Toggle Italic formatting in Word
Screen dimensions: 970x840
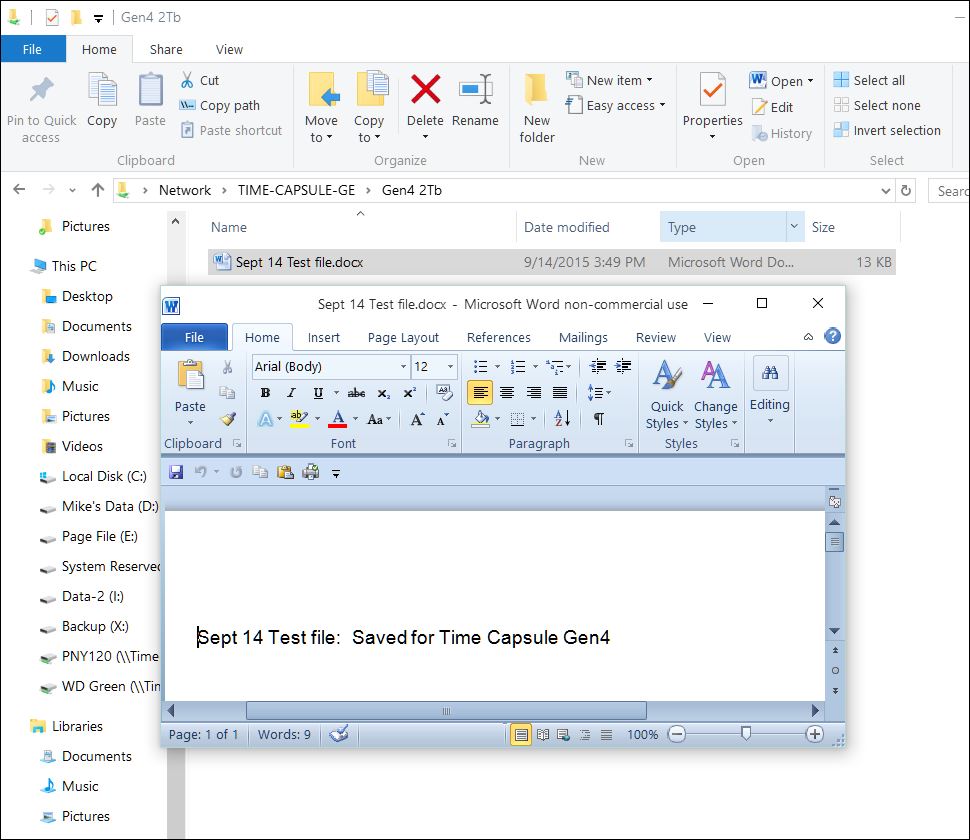(x=291, y=393)
